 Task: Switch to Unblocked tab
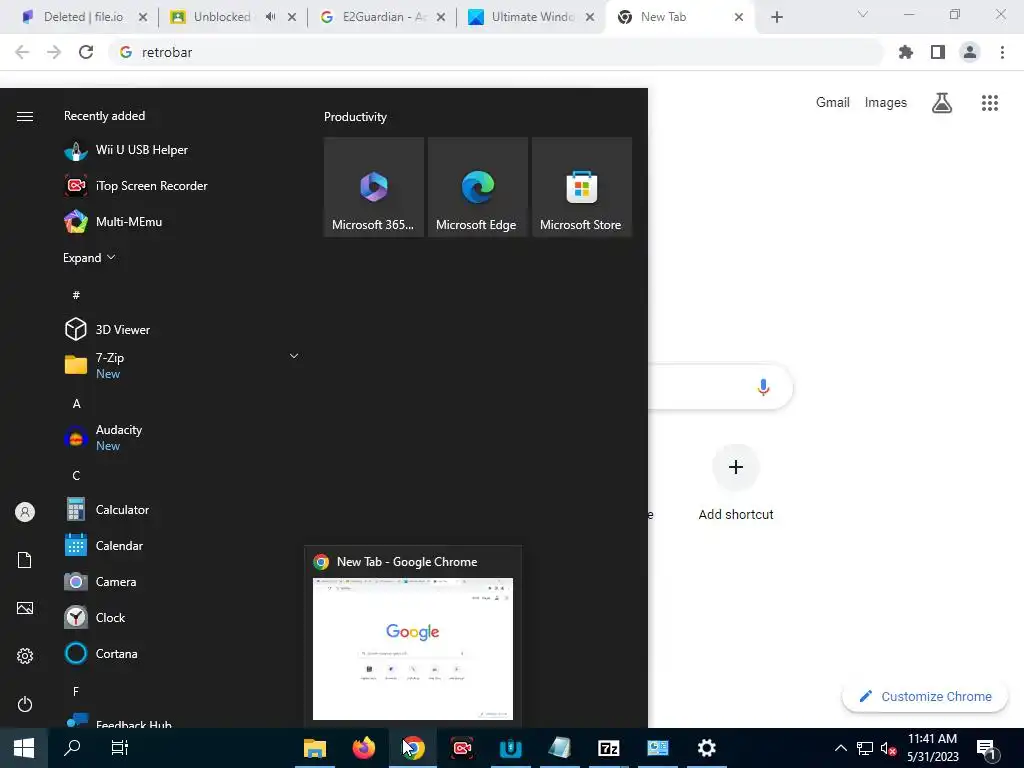tap(223, 17)
